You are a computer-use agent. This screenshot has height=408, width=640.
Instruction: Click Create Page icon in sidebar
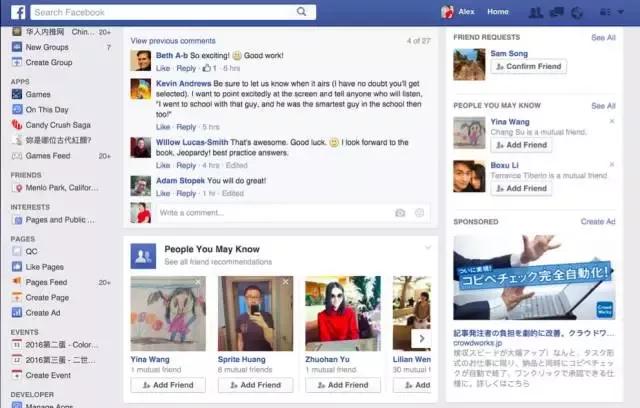pos(17,297)
